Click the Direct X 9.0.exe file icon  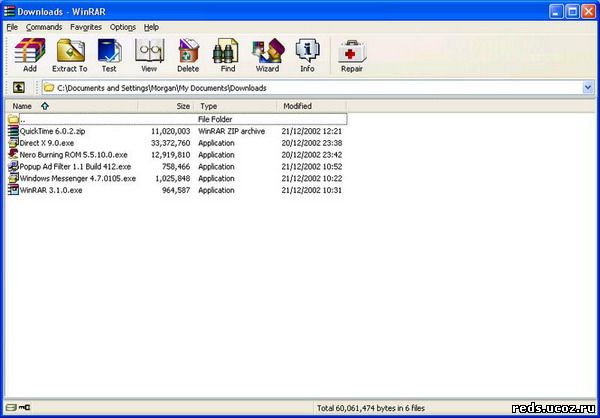pos(13,143)
